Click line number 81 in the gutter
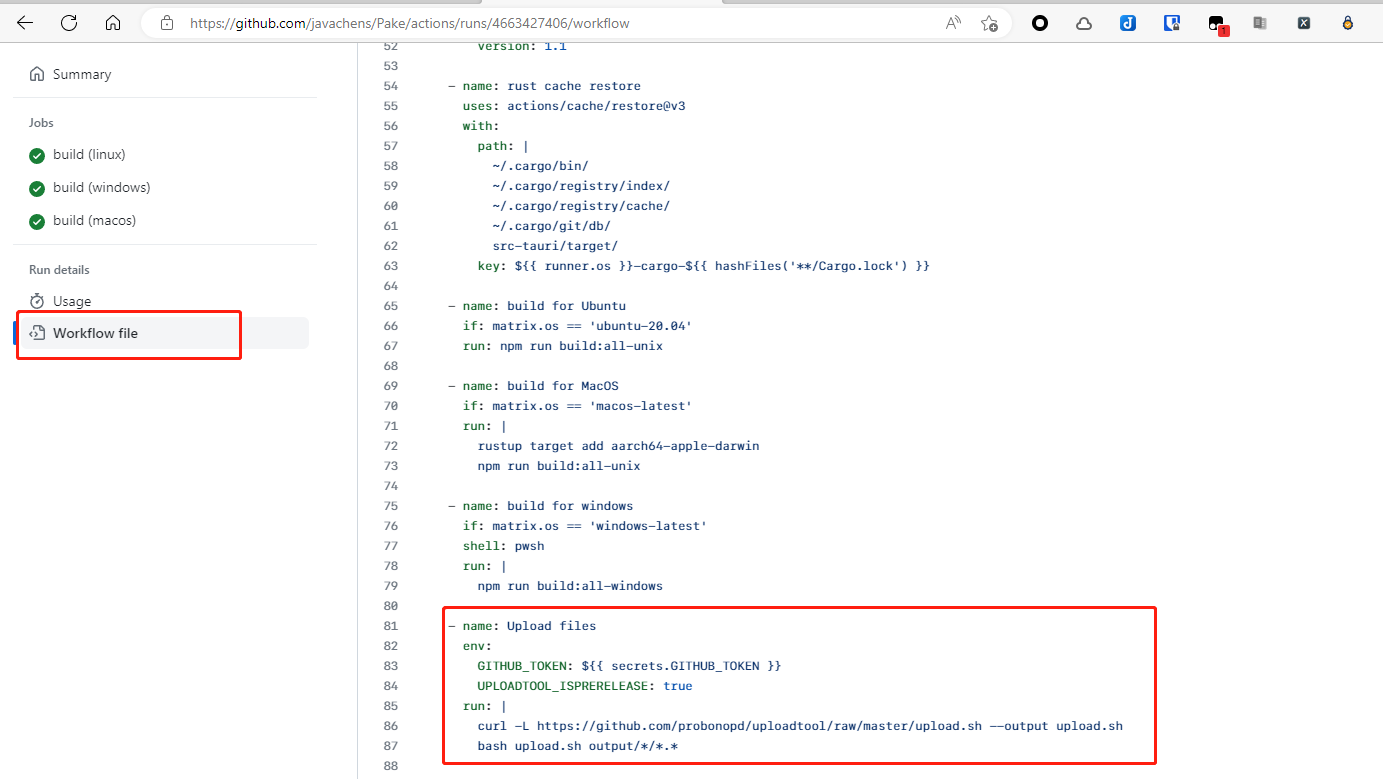1383x779 pixels. [390, 626]
